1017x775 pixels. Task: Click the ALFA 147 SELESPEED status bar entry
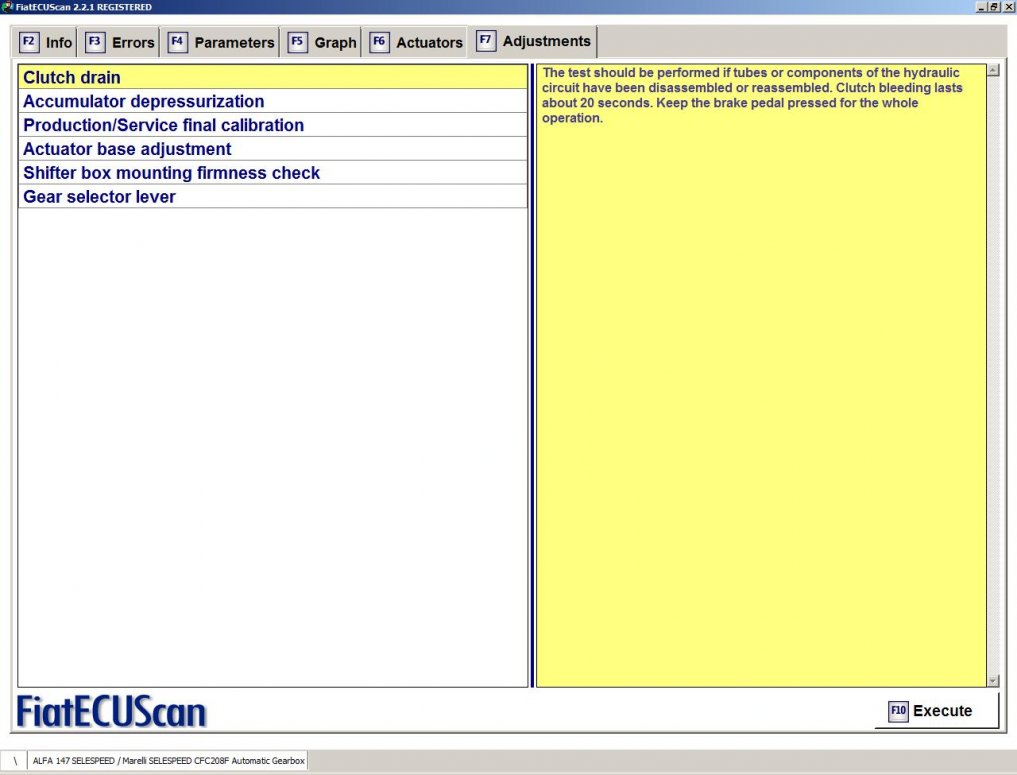[x=168, y=761]
